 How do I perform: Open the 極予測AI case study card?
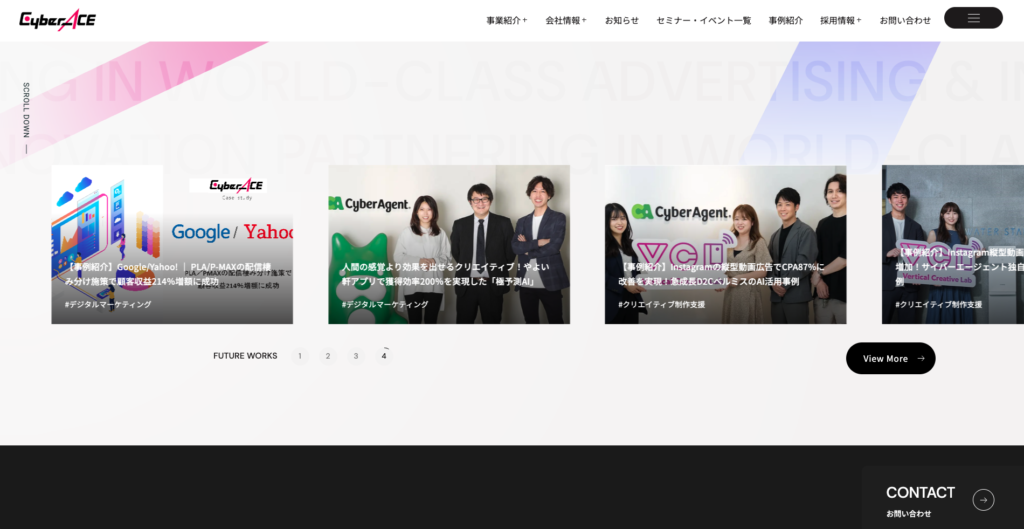(x=449, y=244)
